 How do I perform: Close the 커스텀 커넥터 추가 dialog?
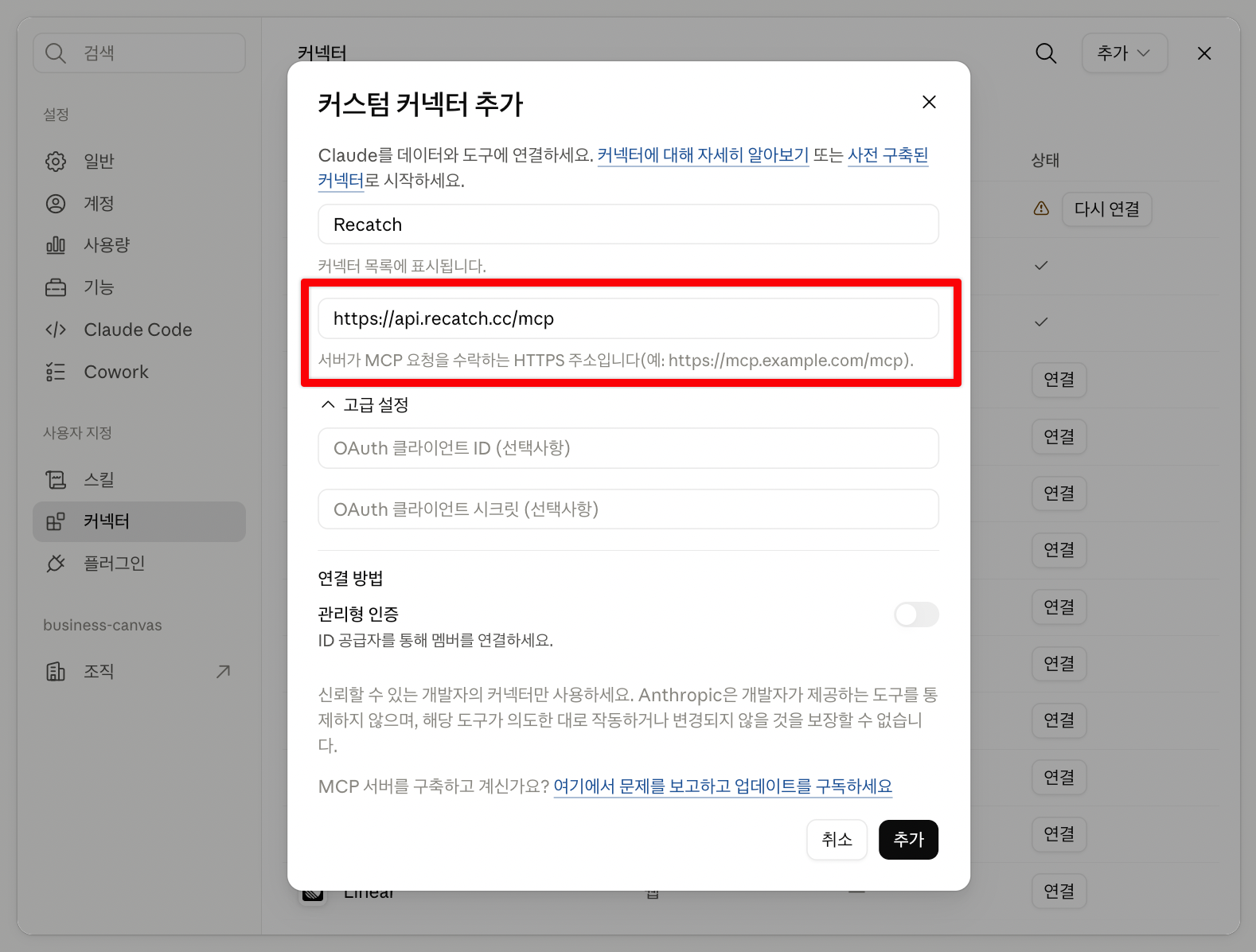tap(929, 102)
